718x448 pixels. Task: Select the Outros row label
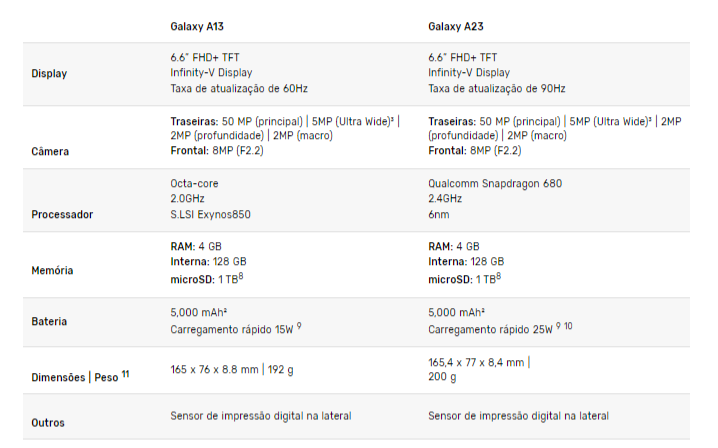click(48, 423)
